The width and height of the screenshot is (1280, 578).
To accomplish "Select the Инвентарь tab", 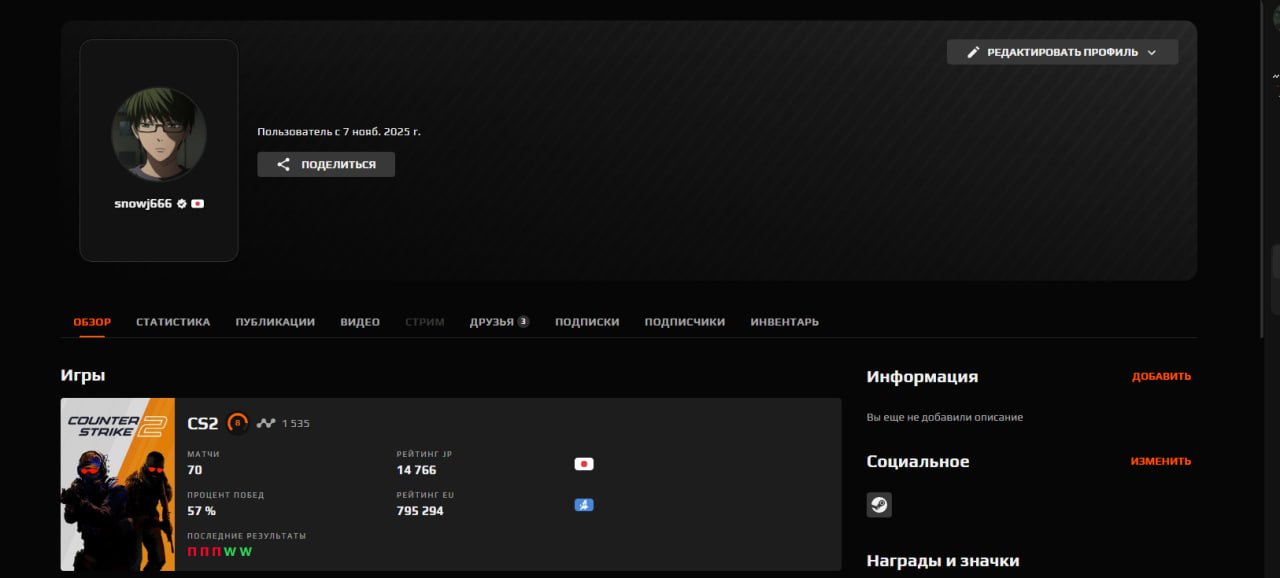I will point(784,322).
